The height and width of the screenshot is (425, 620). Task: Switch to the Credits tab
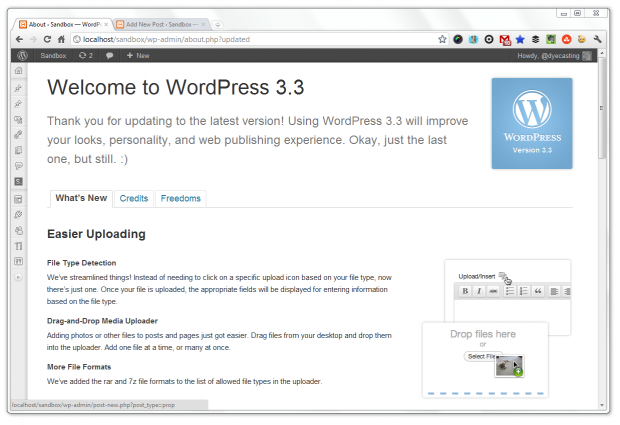[134, 198]
